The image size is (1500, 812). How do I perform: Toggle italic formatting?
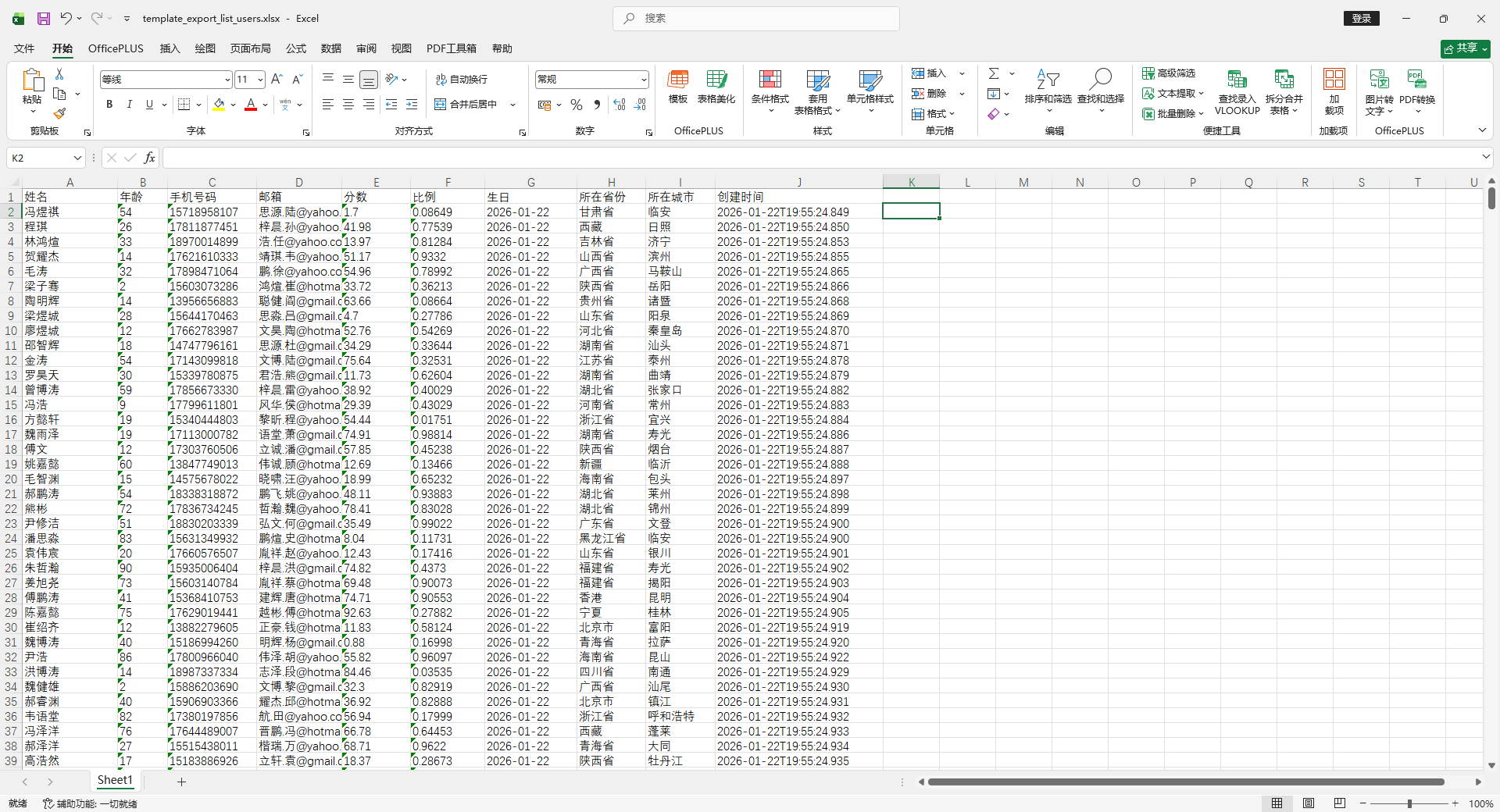129,105
